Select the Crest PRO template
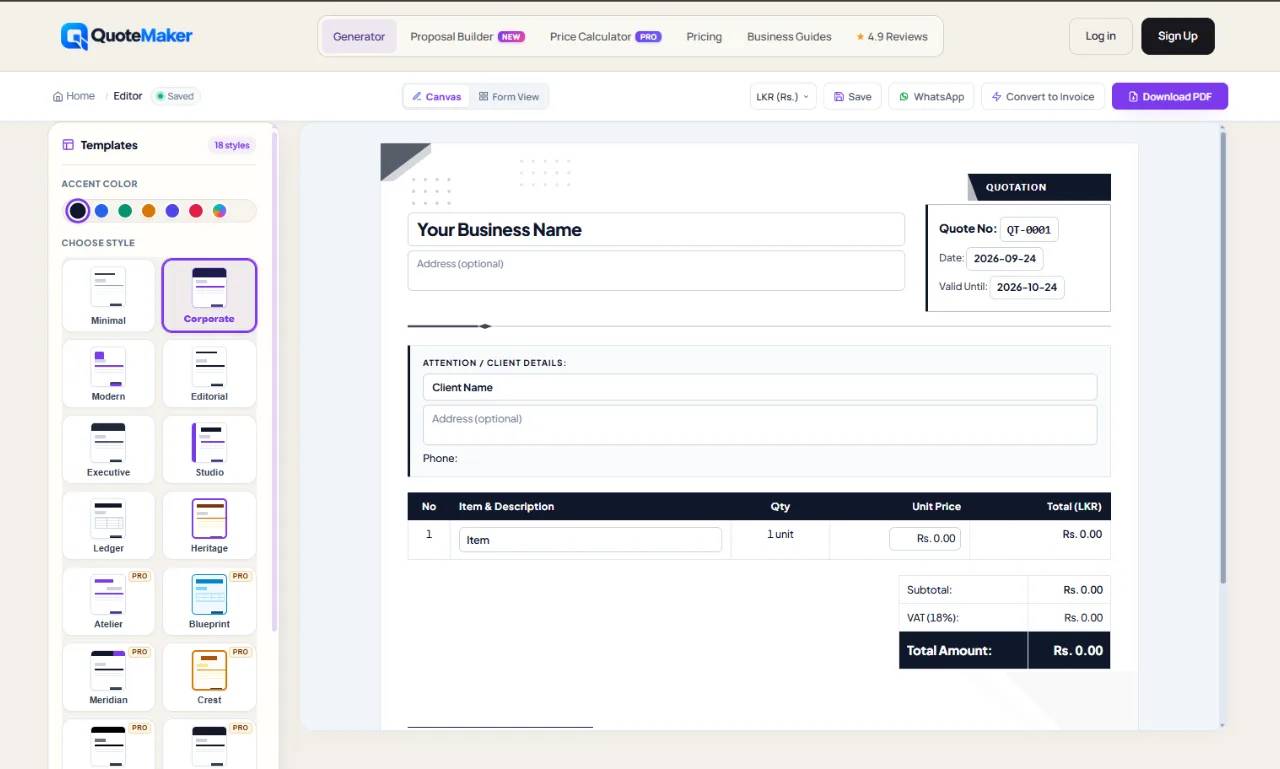This screenshot has height=769, width=1280. (x=209, y=677)
